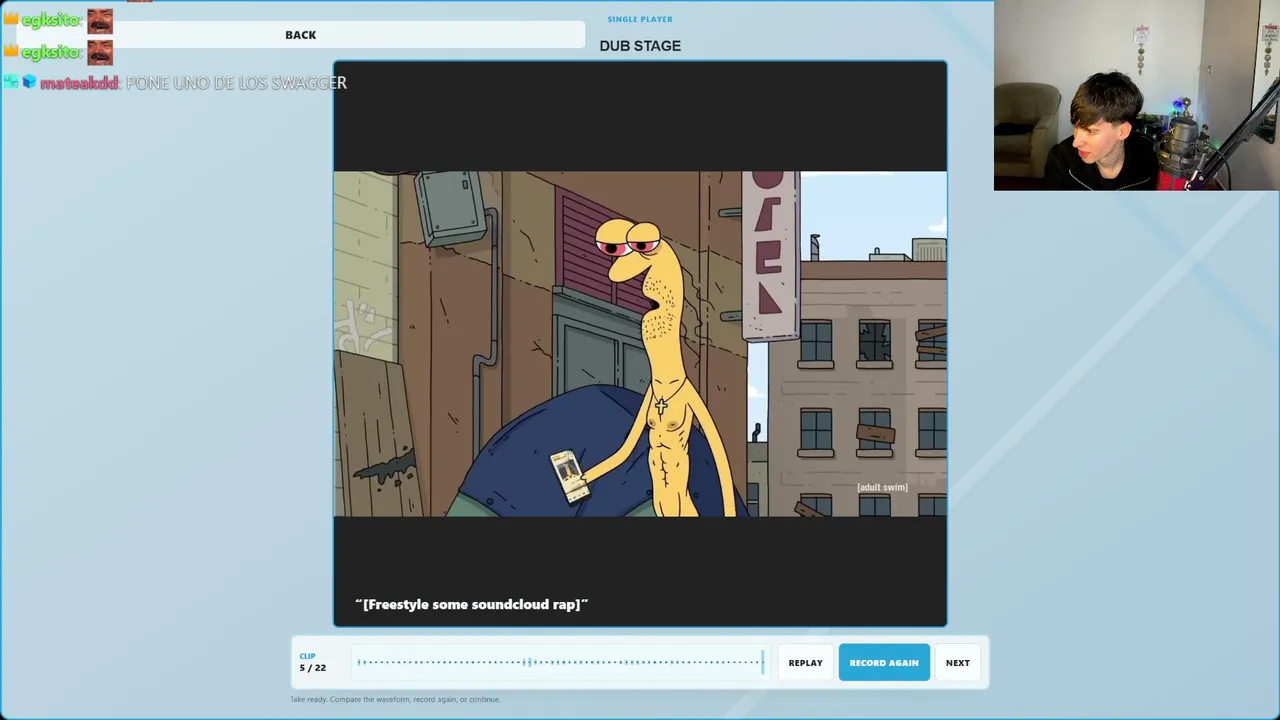The width and height of the screenshot is (1280, 720).
Task: Click the SINGLE PLAYER mode label
Action: coord(640,19)
